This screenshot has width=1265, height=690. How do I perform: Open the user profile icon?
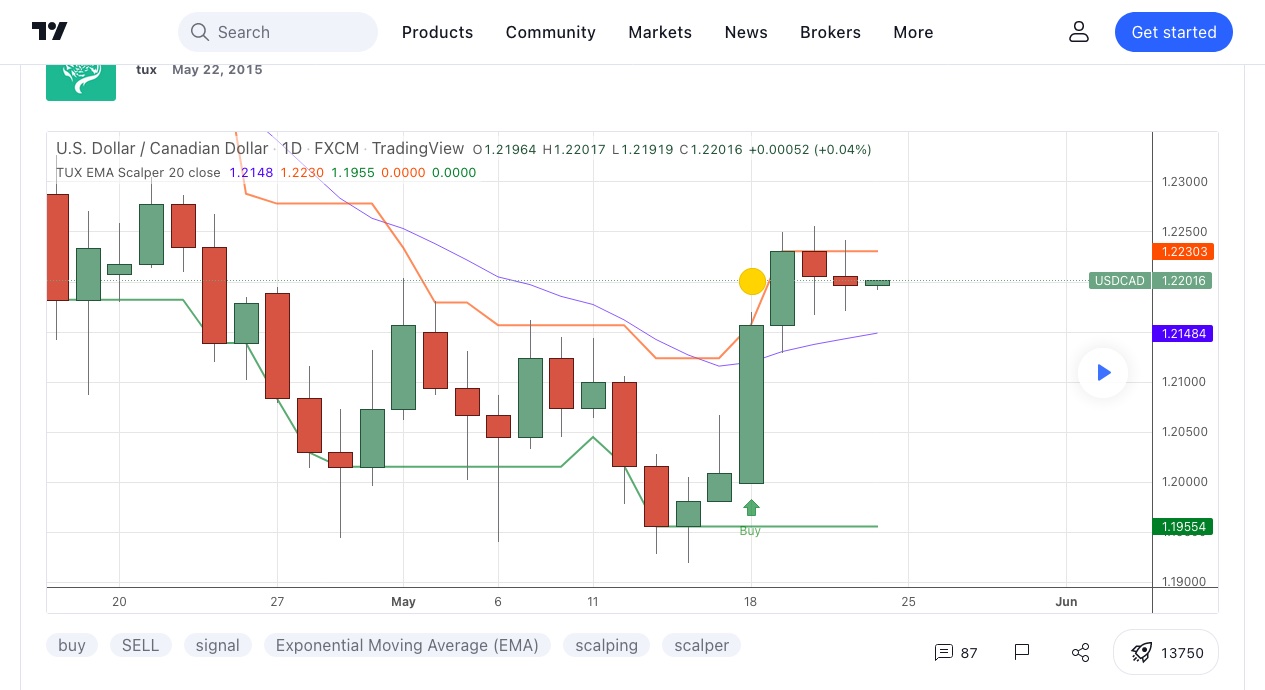point(1078,32)
